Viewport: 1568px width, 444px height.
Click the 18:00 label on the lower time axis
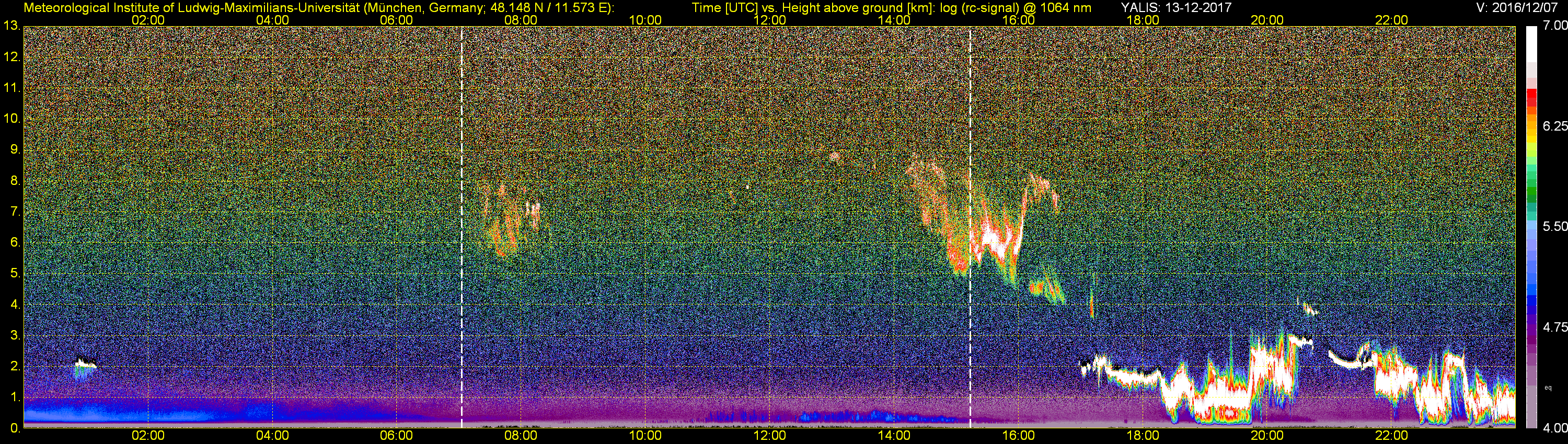click(x=1143, y=436)
